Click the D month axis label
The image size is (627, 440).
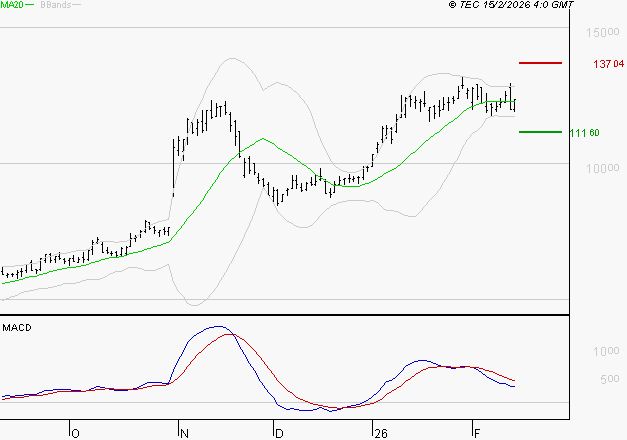(x=279, y=434)
